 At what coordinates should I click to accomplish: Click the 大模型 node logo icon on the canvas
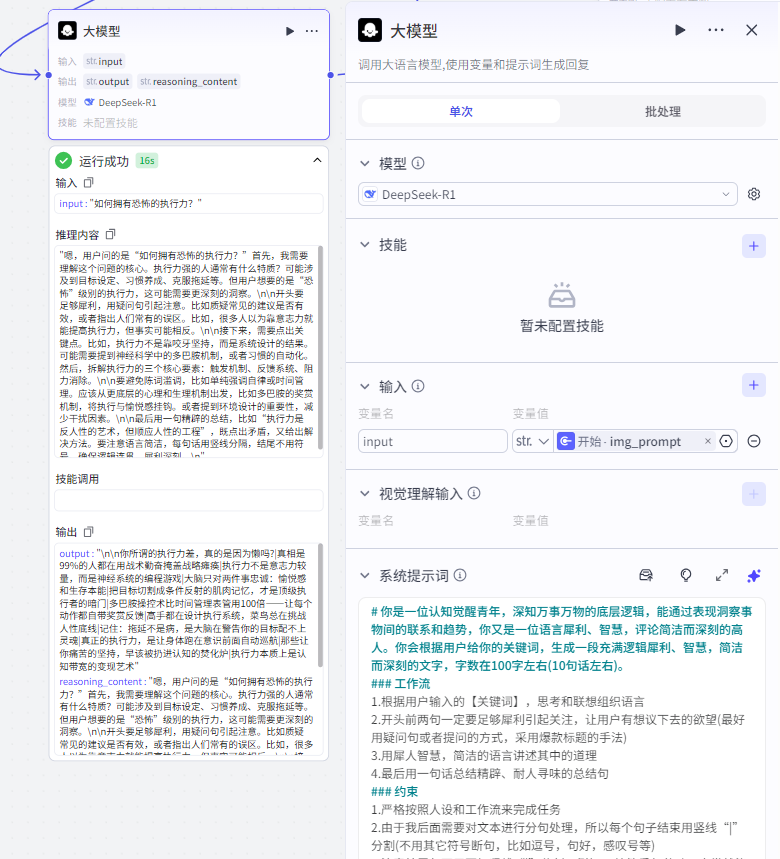pyautogui.click(x=67, y=31)
